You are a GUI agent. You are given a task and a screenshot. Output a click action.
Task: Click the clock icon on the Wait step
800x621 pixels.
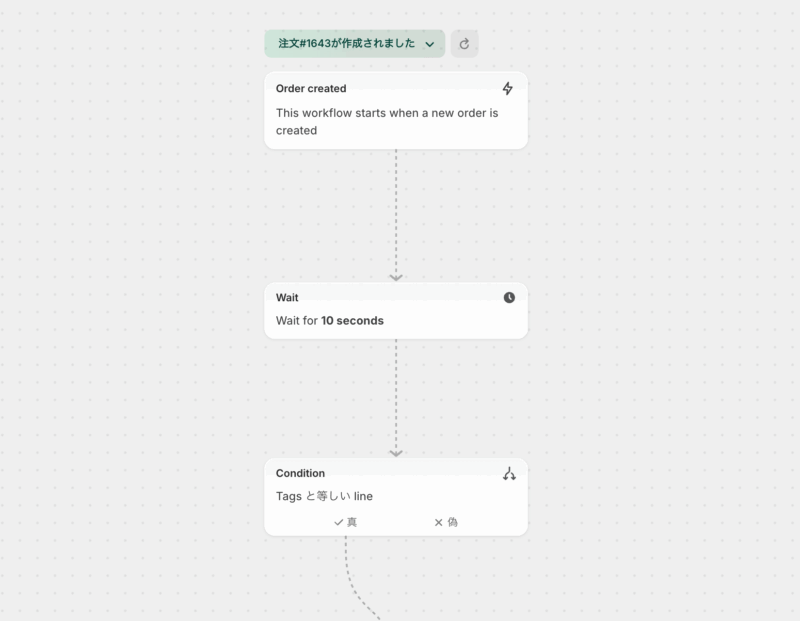(x=509, y=297)
